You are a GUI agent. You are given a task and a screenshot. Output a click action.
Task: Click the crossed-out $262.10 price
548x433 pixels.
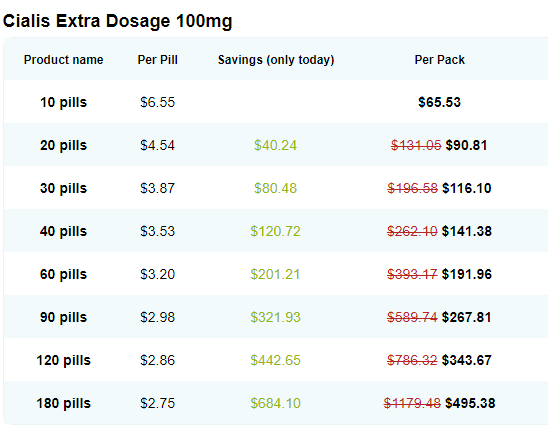[x=412, y=231]
